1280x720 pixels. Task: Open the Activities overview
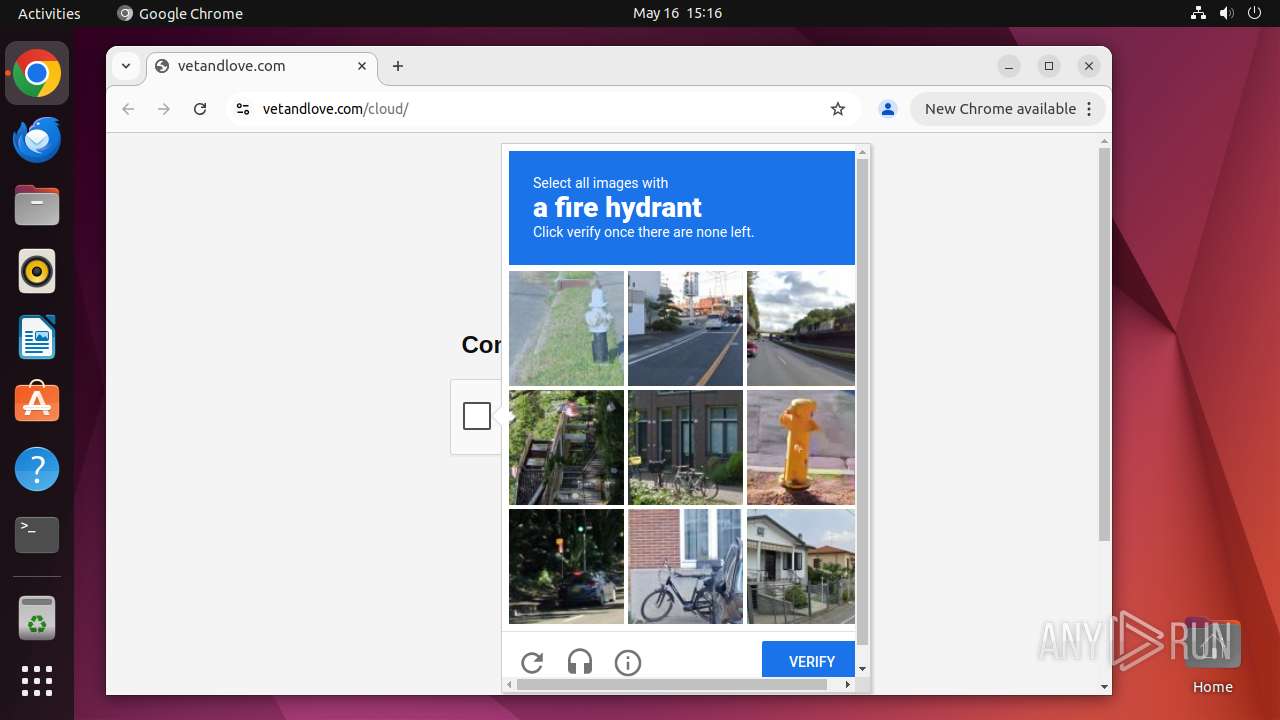[49, 13]
